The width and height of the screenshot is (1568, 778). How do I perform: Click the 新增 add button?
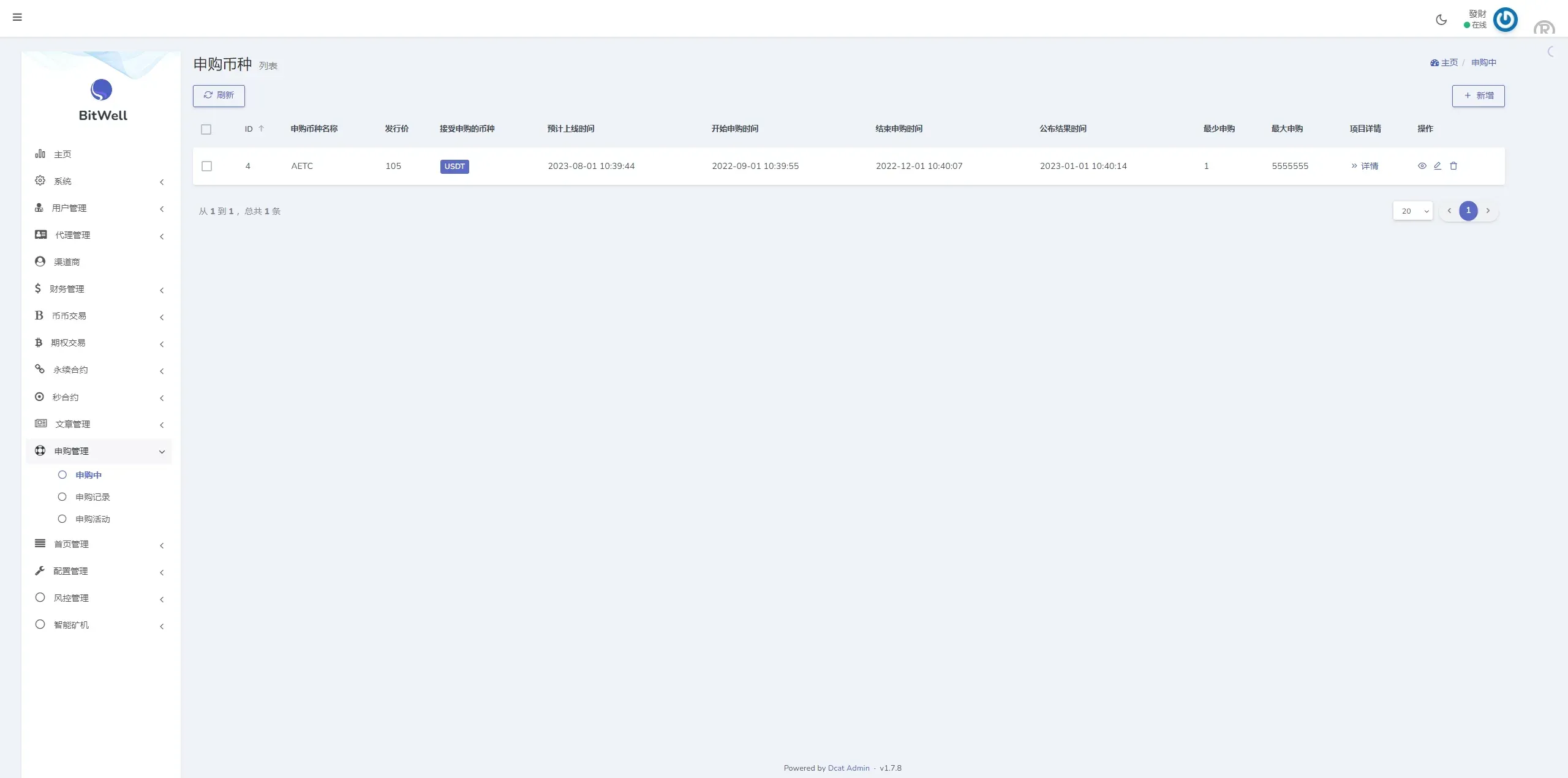1478,95
